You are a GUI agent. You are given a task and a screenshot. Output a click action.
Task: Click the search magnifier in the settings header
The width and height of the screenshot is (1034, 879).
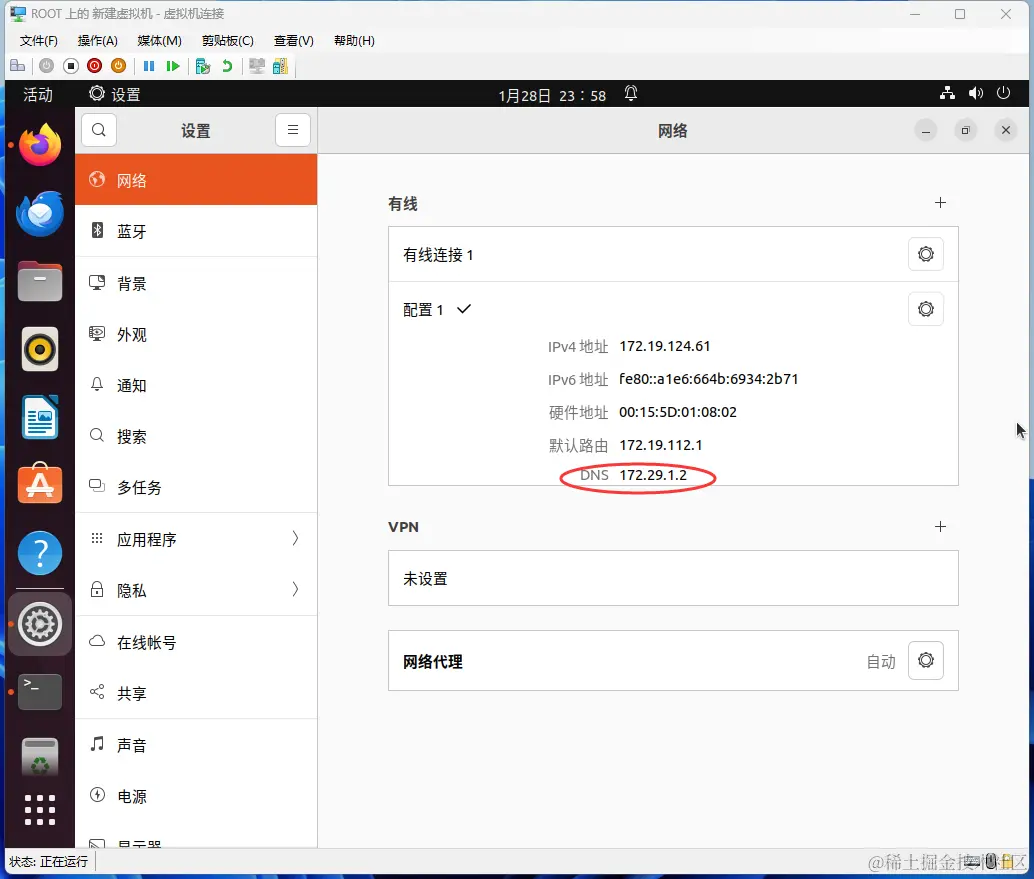click(x=98, y=130)
